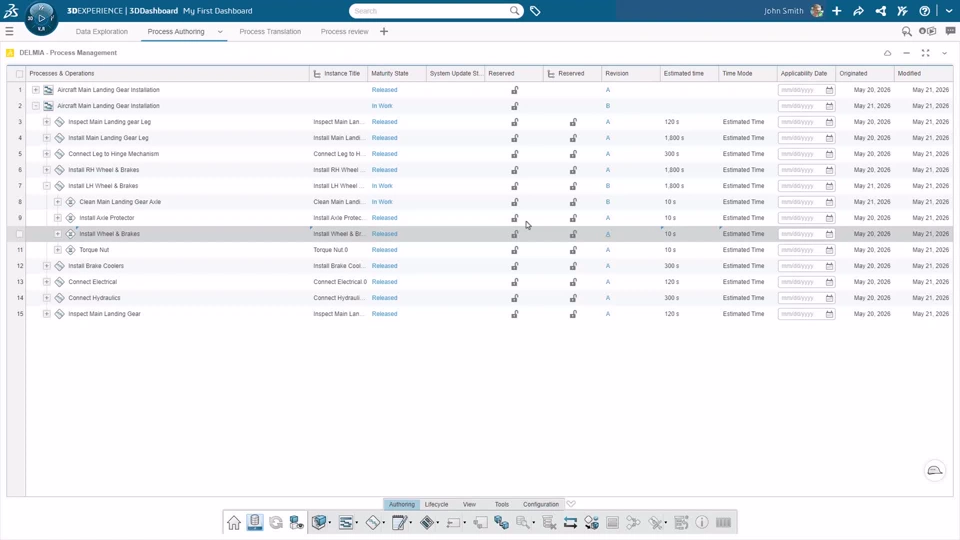Open the top-right chevron next to Help
The image size is (960, 540).
(949, 11)
